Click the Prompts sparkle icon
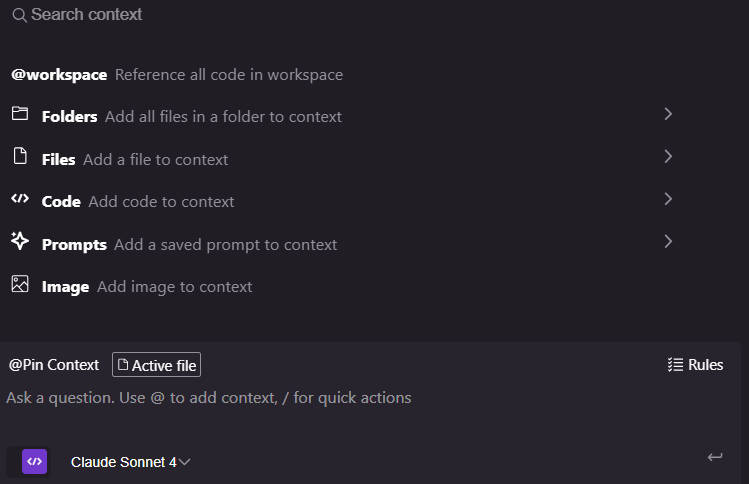Image resolution: width=749 pixels, height=484 pixels. (20, 240)
